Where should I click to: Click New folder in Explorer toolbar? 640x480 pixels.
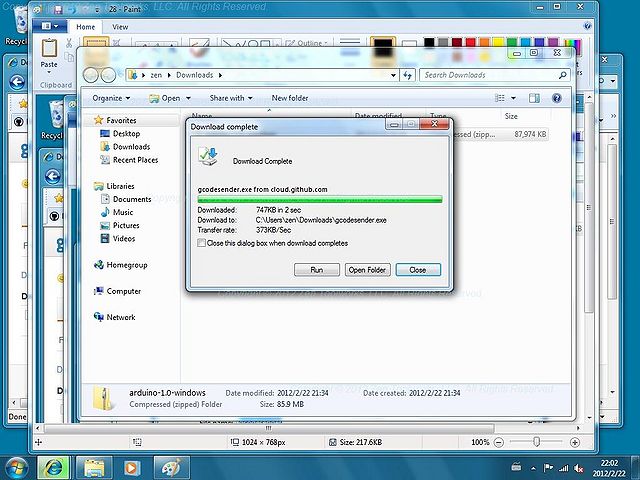tap(290, 98)
